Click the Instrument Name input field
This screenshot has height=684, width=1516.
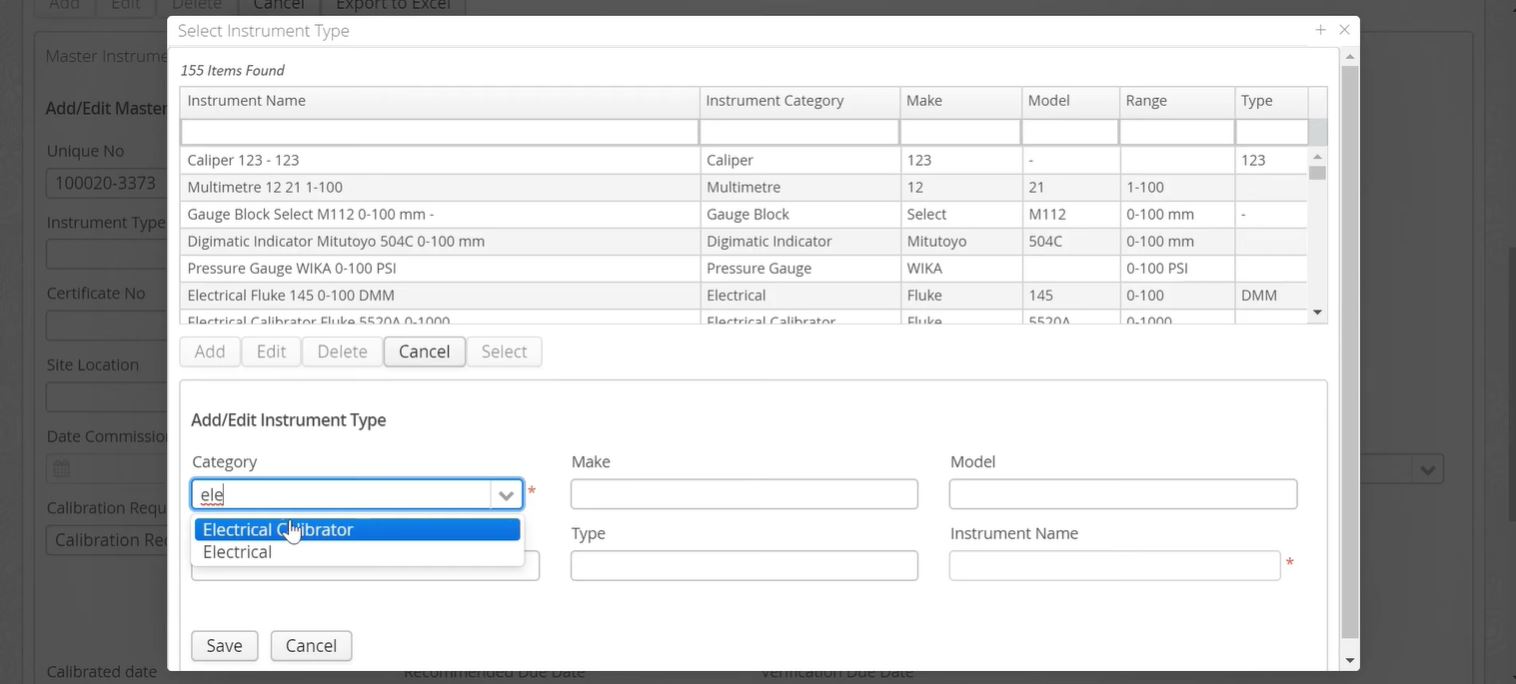(x=1114, y=566)
